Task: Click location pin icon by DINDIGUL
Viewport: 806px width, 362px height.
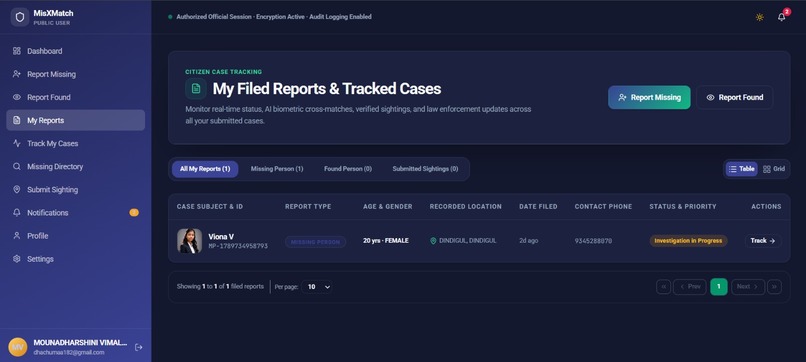Action: pyautogui.click(x=433, y=241)
